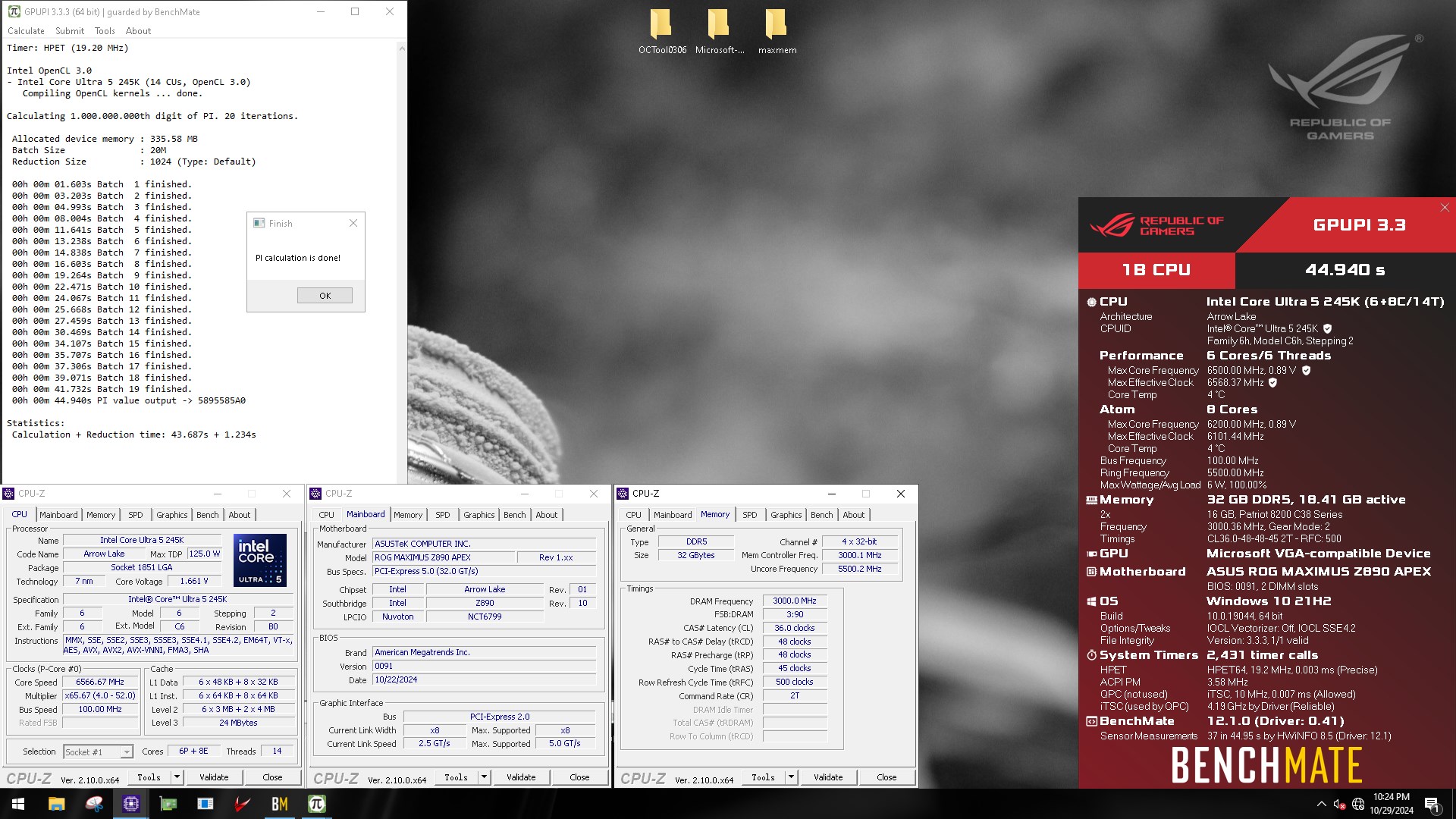Open the maxmem desktop folder
The width and height of the screenshot is (1456, 819).
pos(777,32)
